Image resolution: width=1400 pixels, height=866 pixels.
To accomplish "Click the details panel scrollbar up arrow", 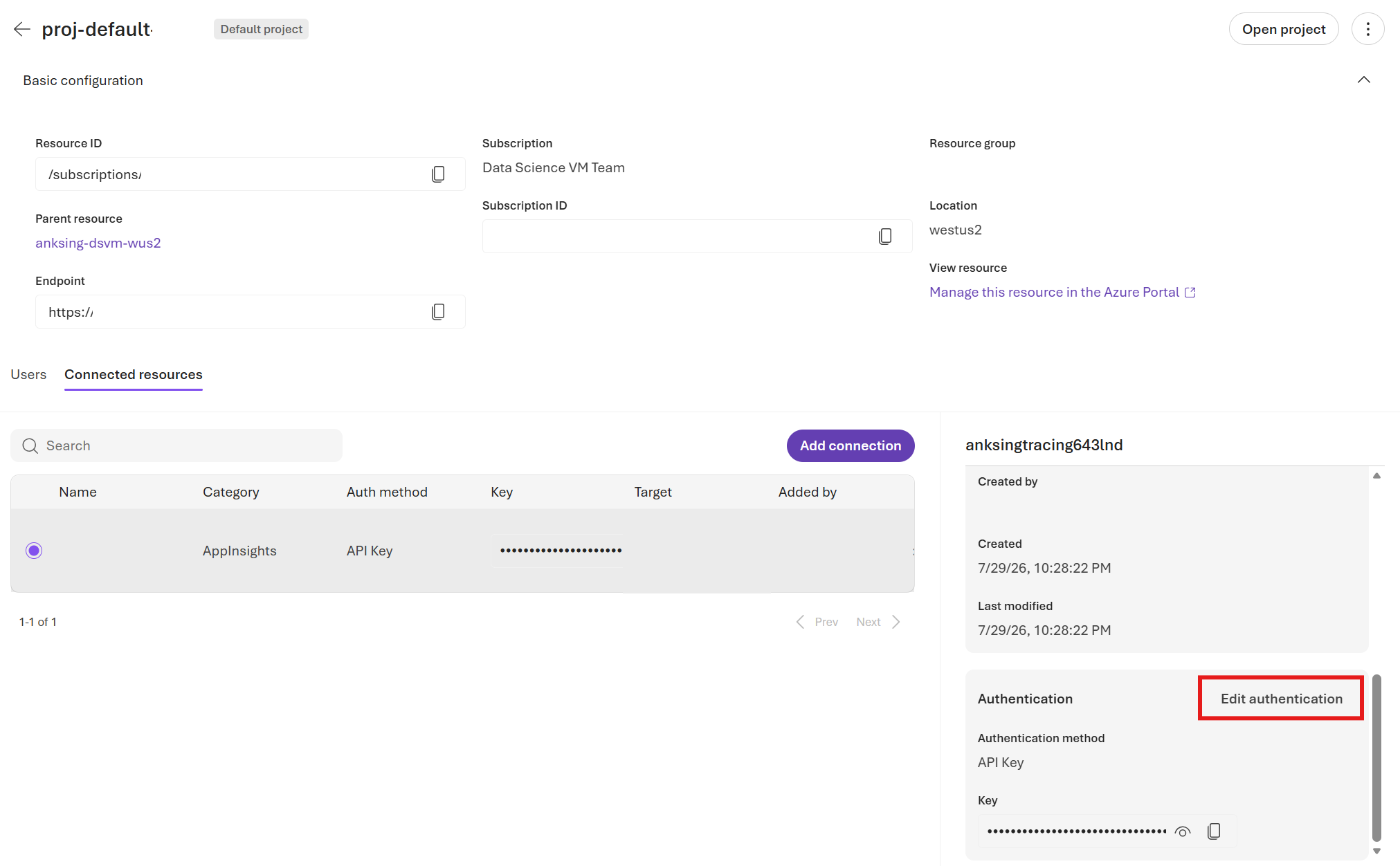I will (1376, 476).
